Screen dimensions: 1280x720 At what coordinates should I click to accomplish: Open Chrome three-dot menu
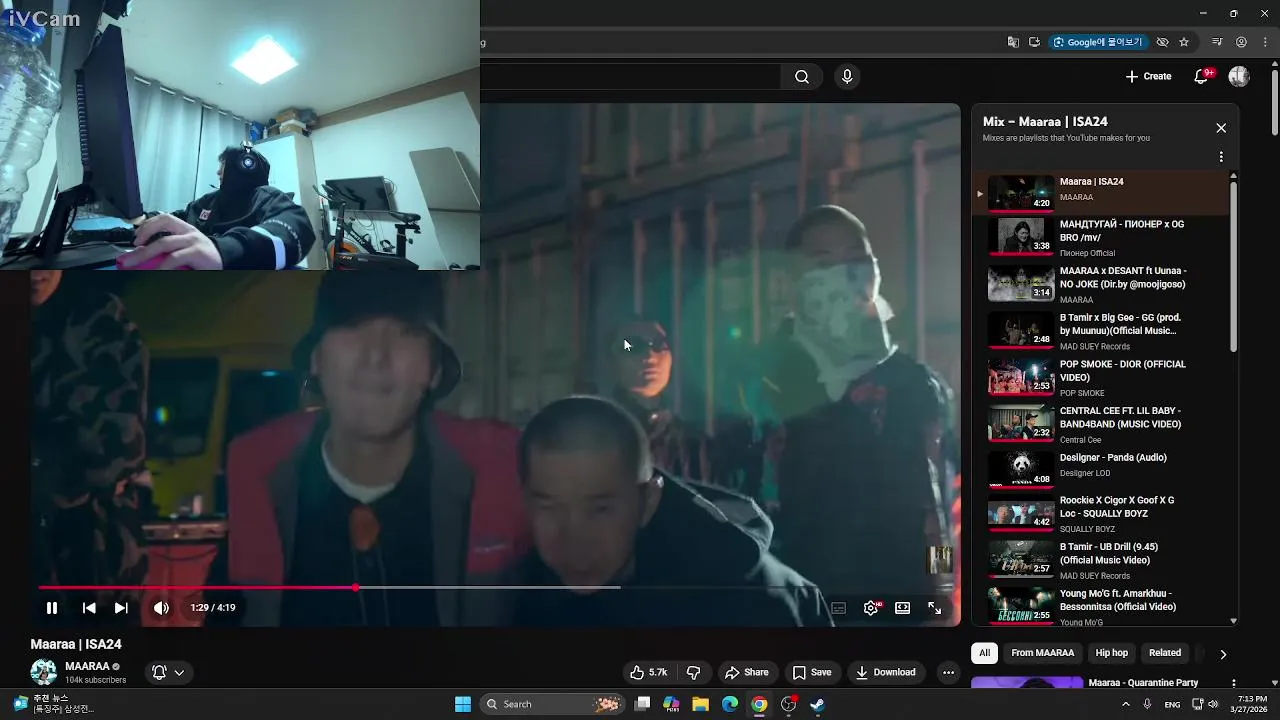pos(1264,42)
